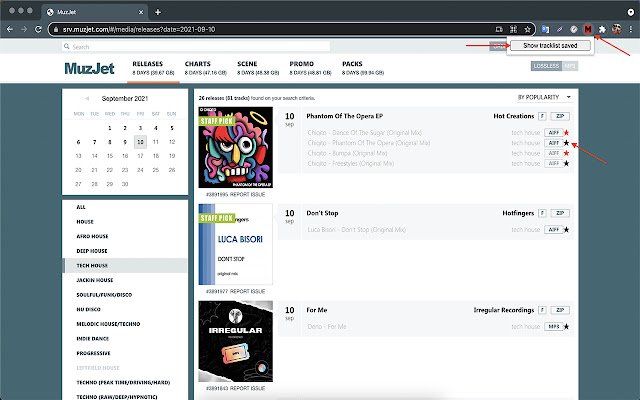Select TECH HOUSE genre filter
Screen dimensions: 640x400
(125, 265)
